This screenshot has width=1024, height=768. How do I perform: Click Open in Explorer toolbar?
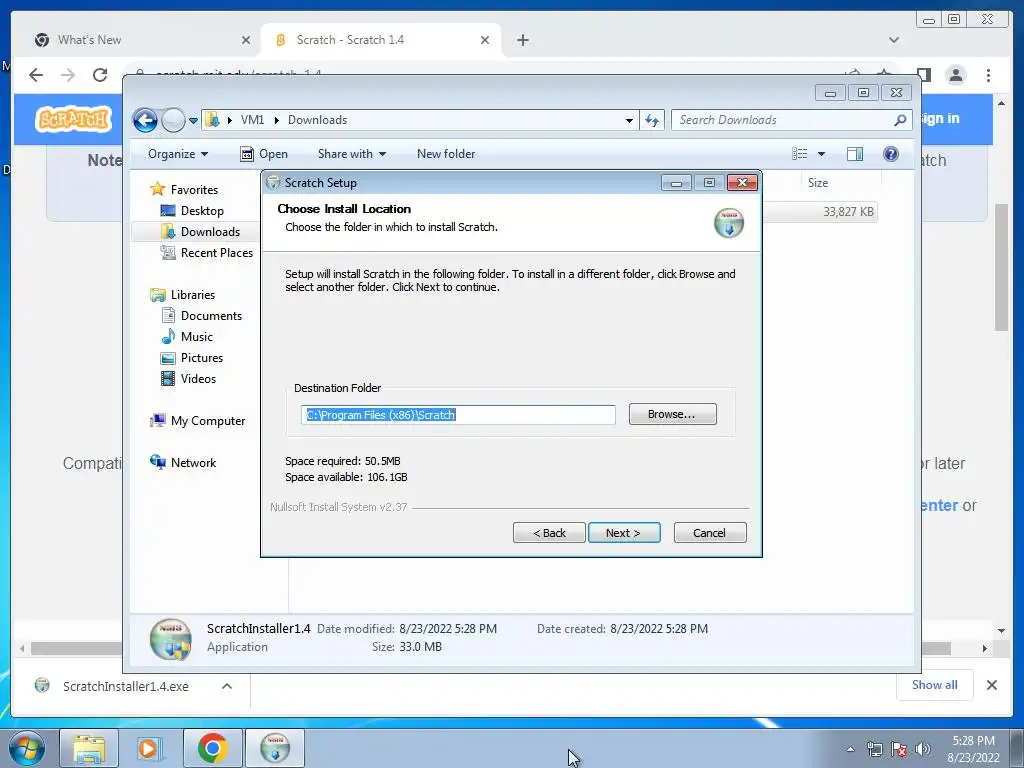pyautogui.click(x=264, y=154)
